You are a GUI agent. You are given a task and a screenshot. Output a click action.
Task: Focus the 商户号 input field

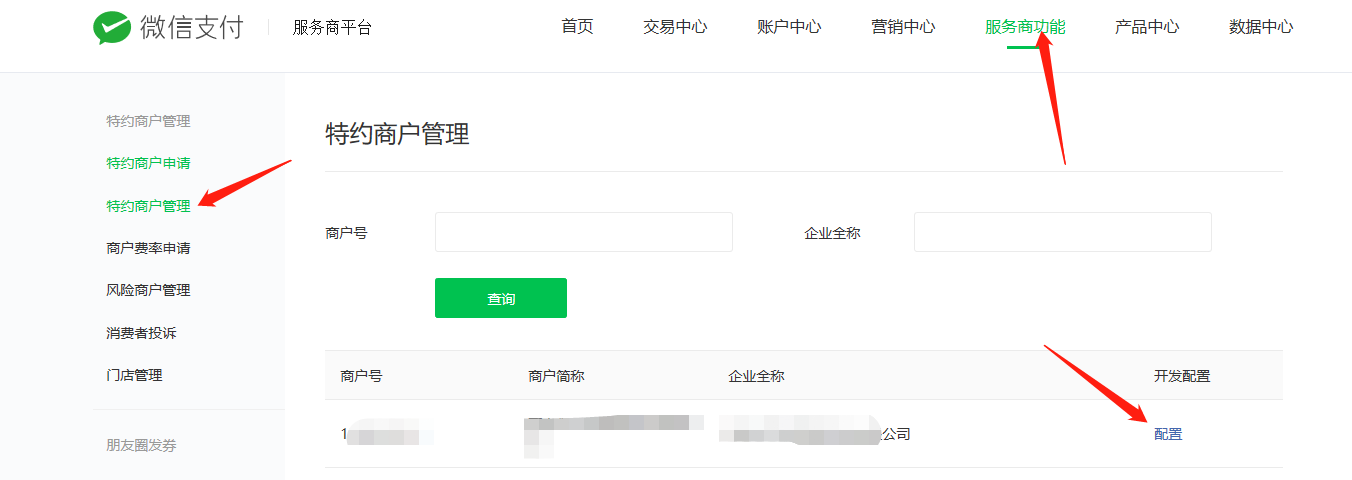coord(583,232)
